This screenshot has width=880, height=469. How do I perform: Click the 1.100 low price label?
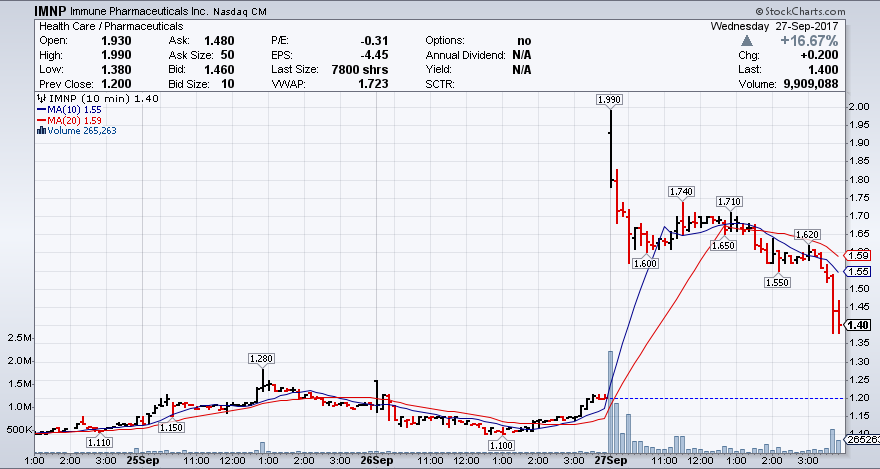click(x=501, y=444)
